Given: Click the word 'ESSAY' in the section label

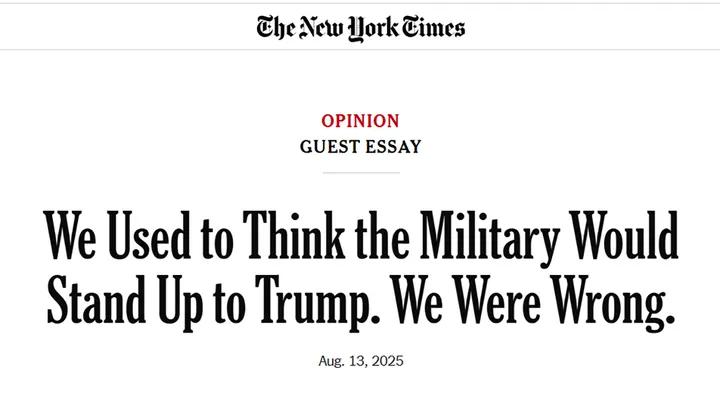Looking at the screenshot, I should 394,147.
